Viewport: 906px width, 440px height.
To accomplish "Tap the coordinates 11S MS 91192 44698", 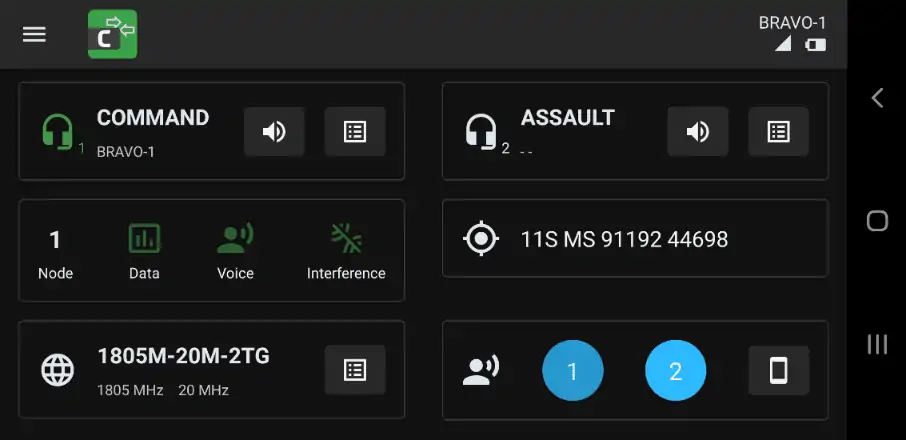I will [x=625, y=239].
